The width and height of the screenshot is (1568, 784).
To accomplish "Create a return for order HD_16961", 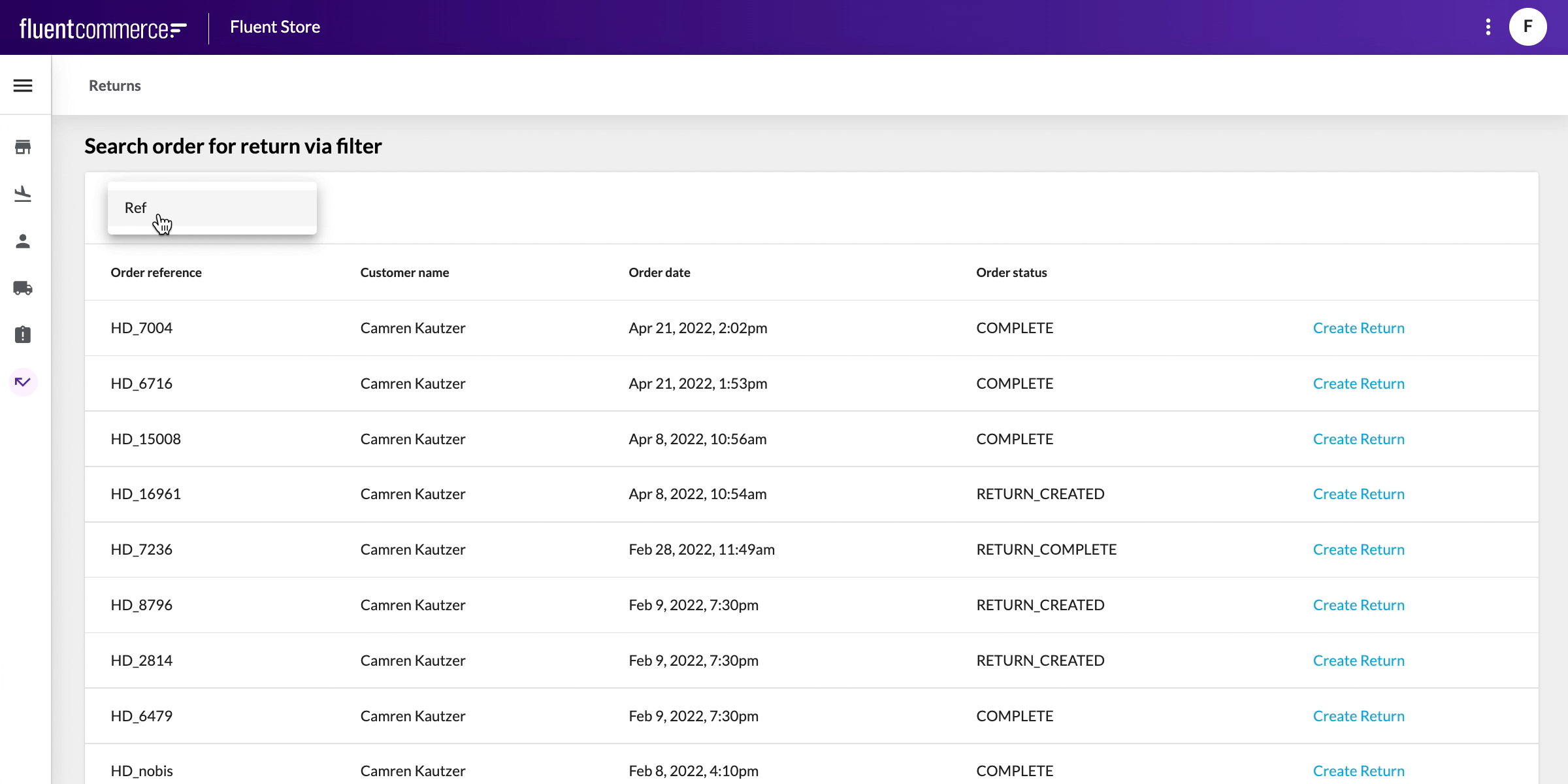I will 1358,494.
